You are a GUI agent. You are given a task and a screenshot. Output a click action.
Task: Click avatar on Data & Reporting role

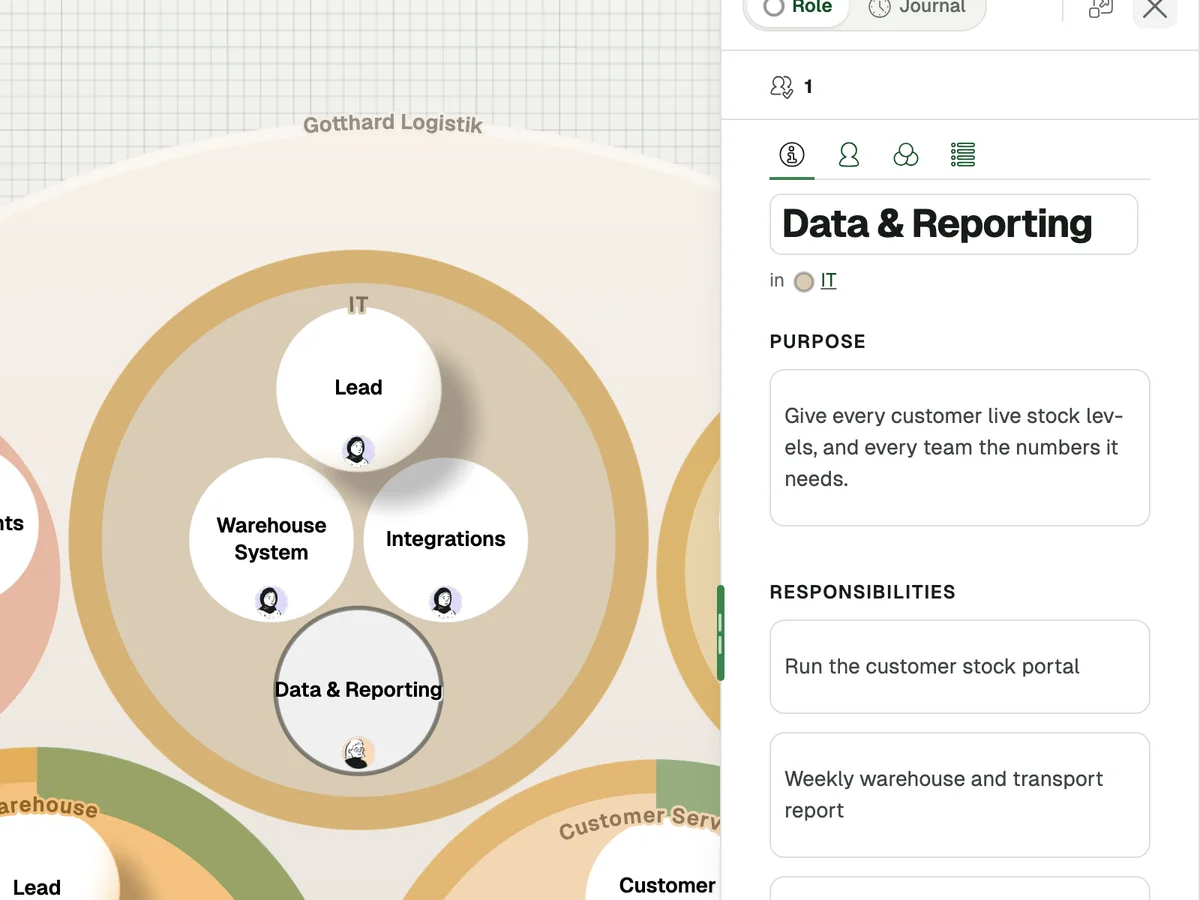[x=358, y=753]
